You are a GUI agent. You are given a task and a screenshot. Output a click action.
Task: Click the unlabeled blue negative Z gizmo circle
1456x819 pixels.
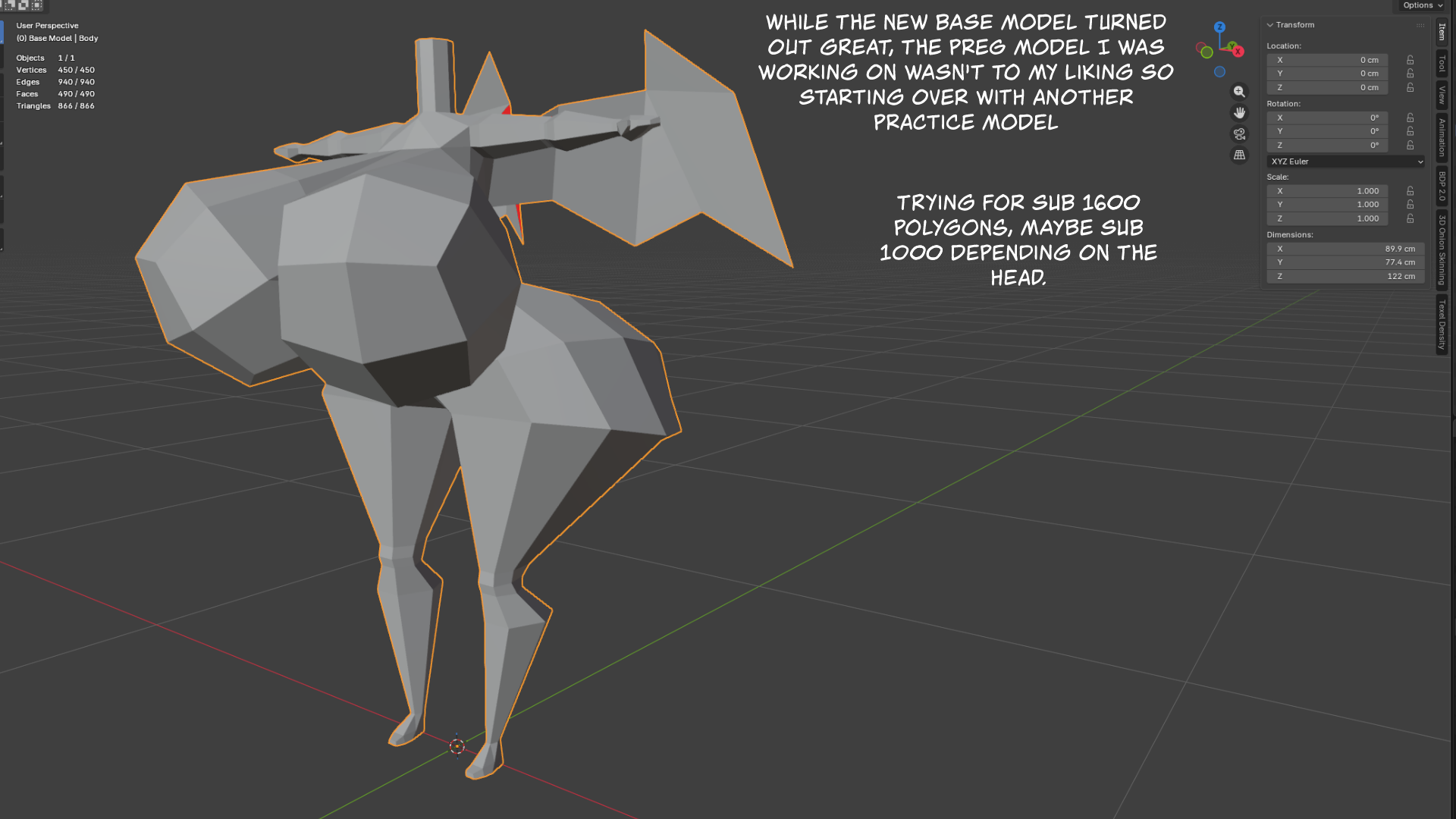tap(1219, 72)
